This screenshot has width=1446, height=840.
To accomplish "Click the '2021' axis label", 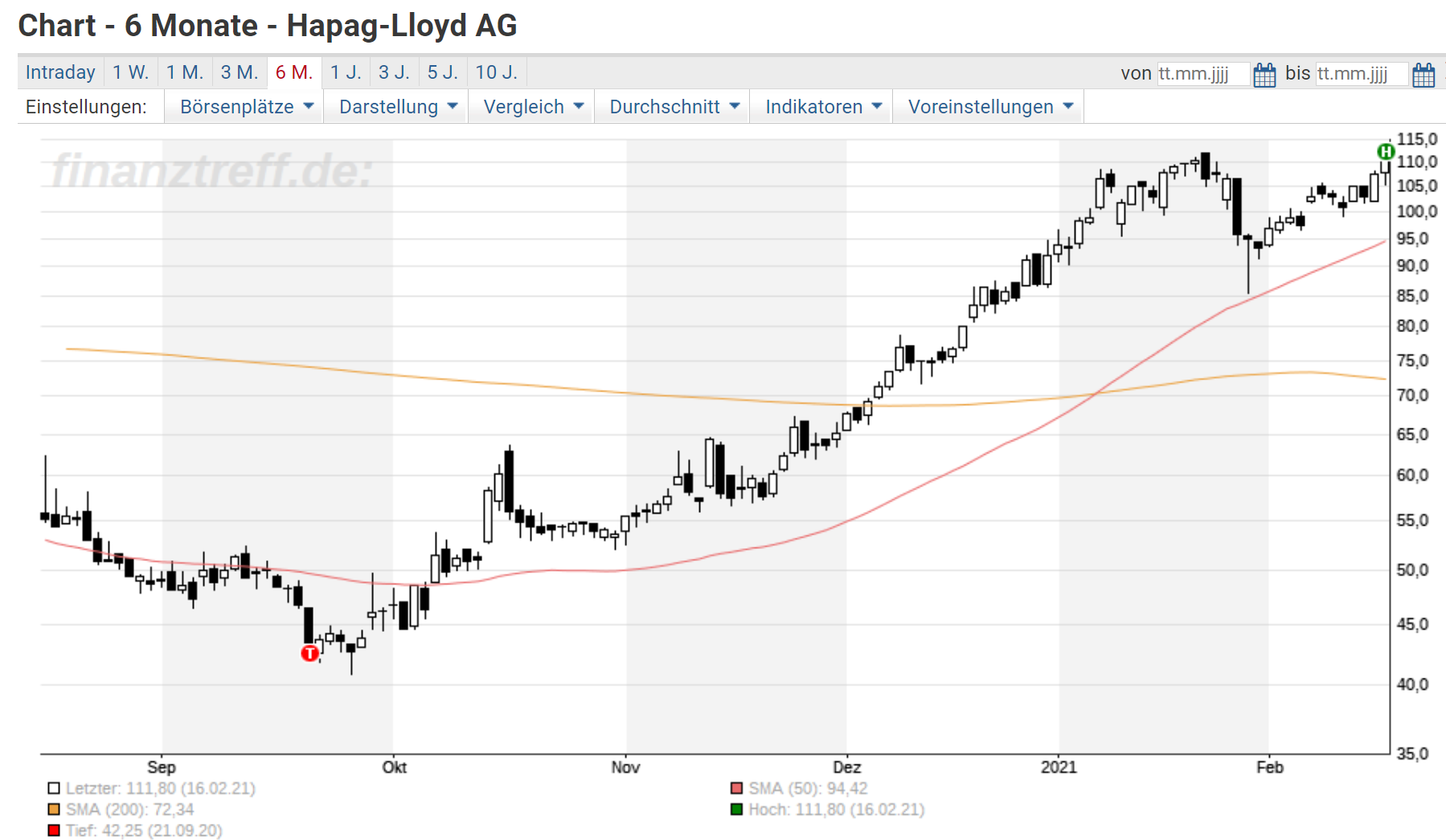I will [x=1059, y=767].
